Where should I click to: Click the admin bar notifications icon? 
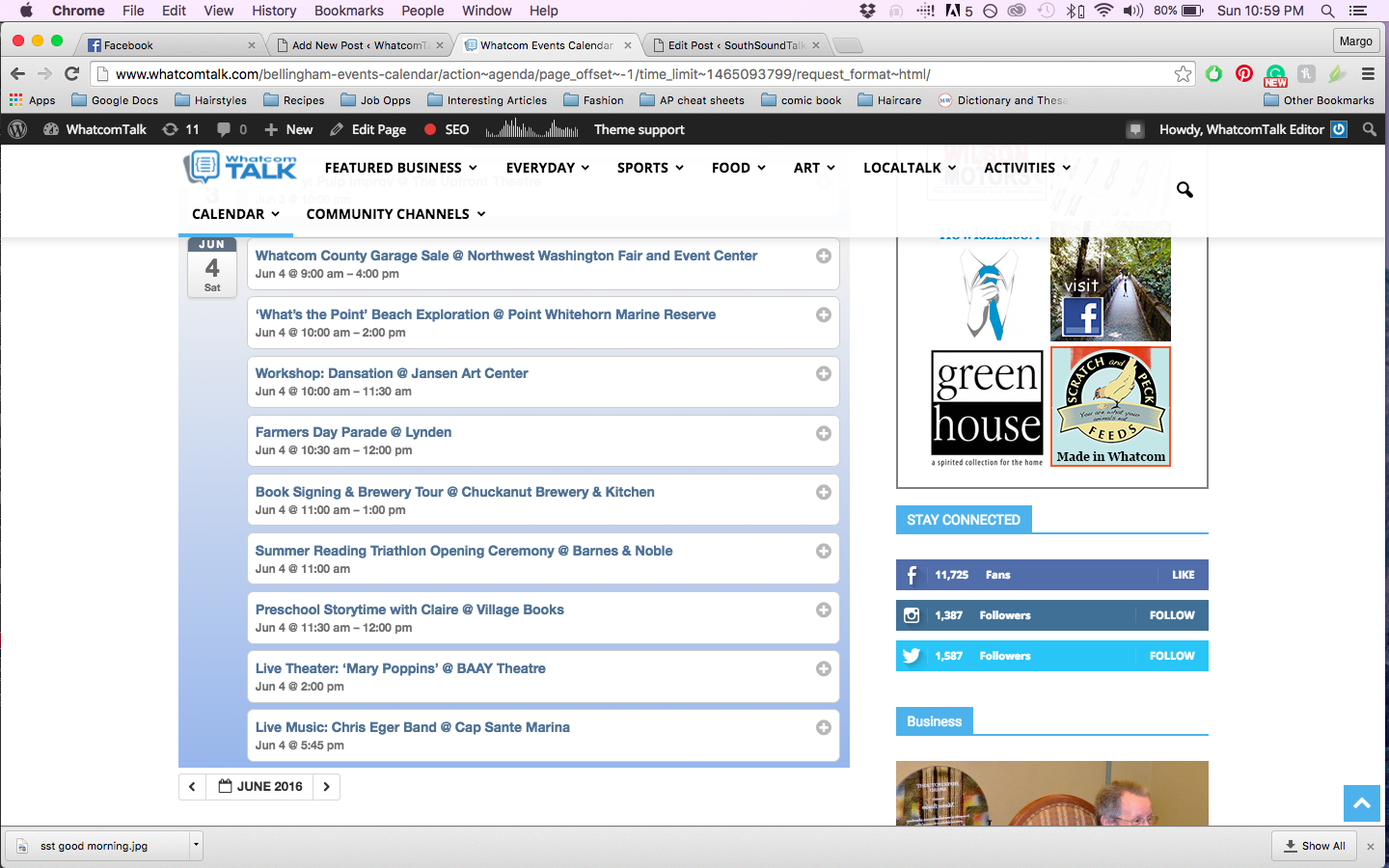[1135, 129]
